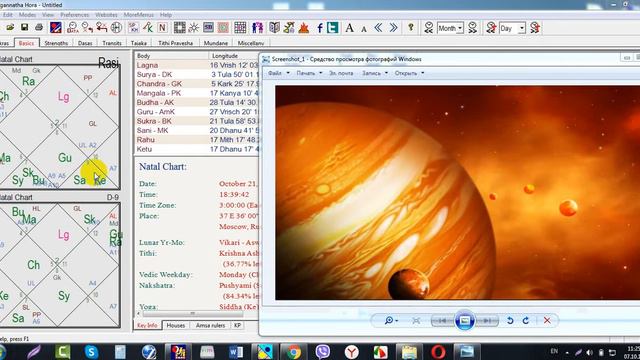
Task: Open the Modes menu
Action: [x=27, y=15]
